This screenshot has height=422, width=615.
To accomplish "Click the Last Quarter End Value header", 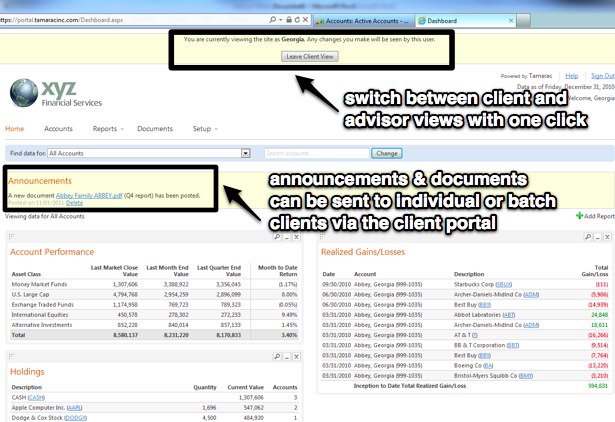I will (219, 271).
